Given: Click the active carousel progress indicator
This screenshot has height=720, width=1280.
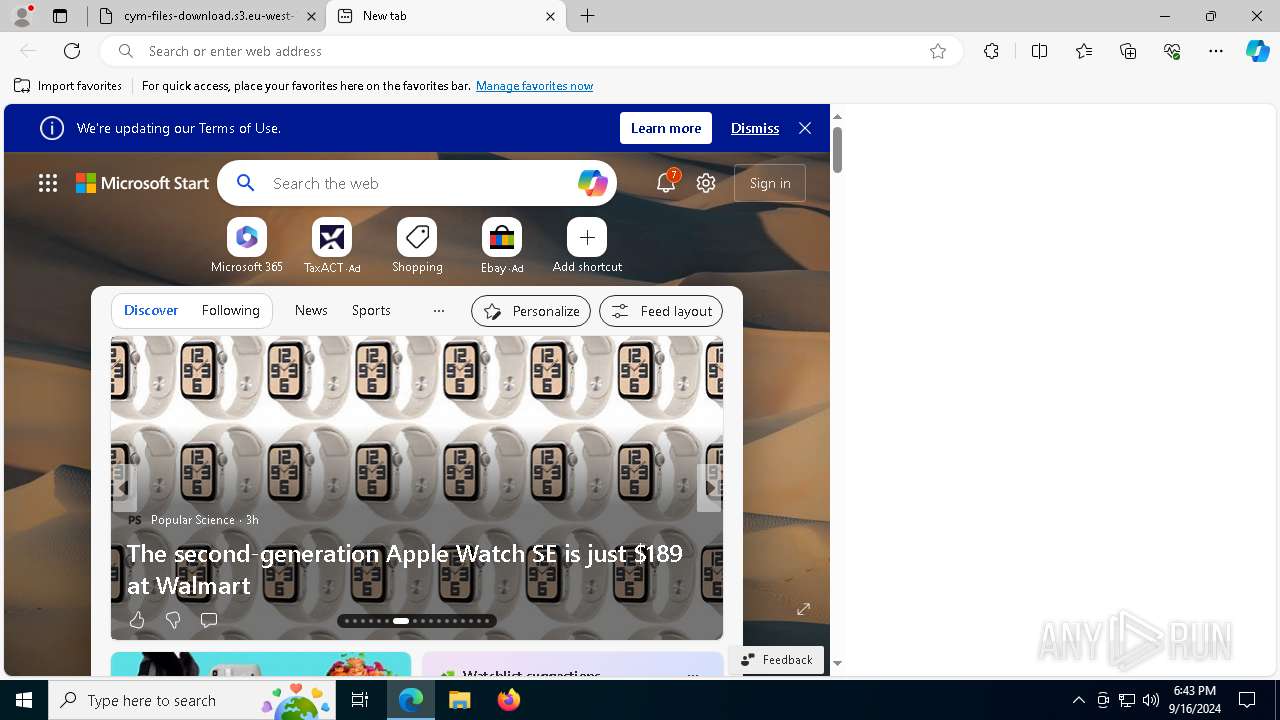Looking at the screenshot, I should [x=401, y=621].
